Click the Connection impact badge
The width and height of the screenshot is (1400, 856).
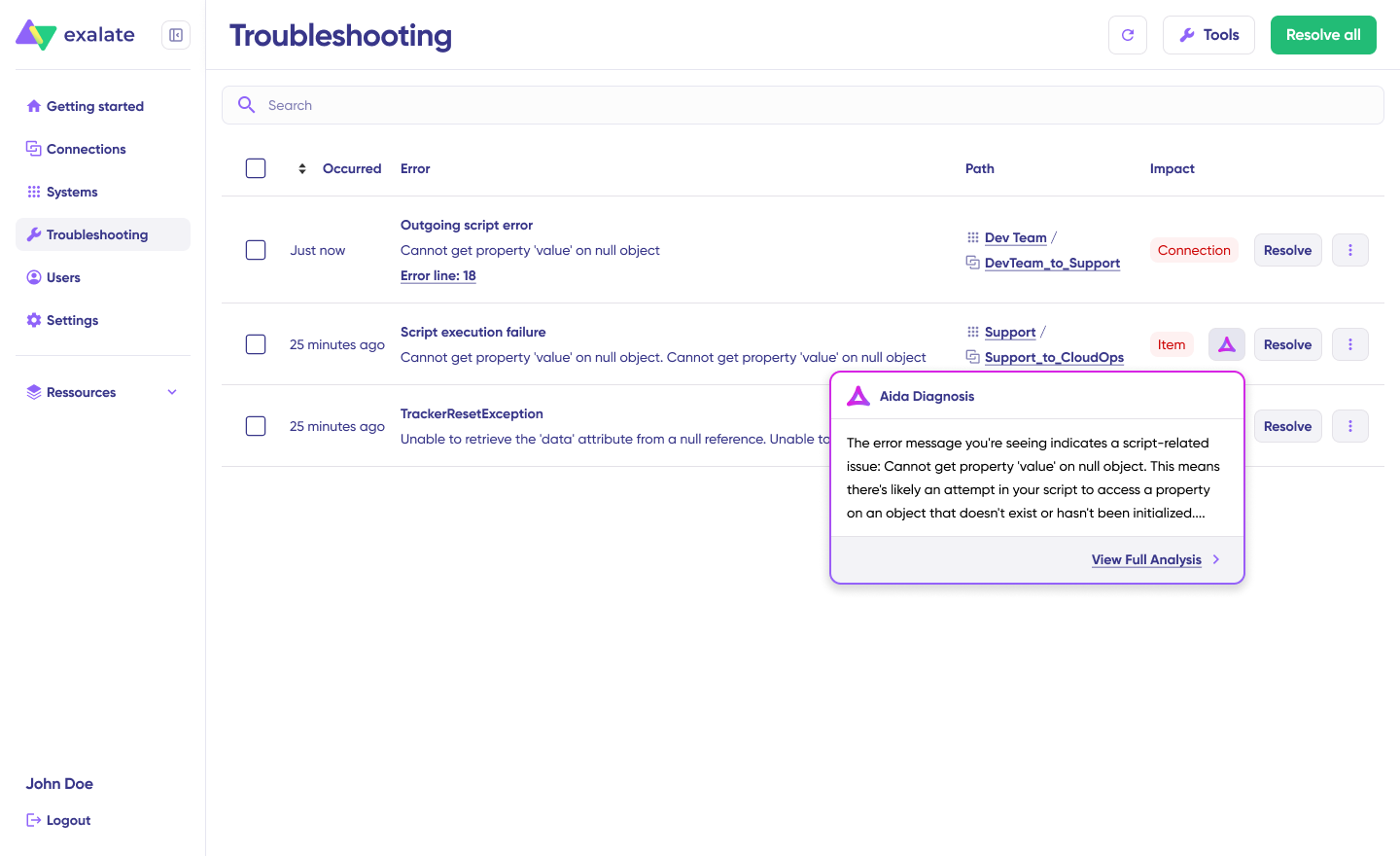(1194, 250)
